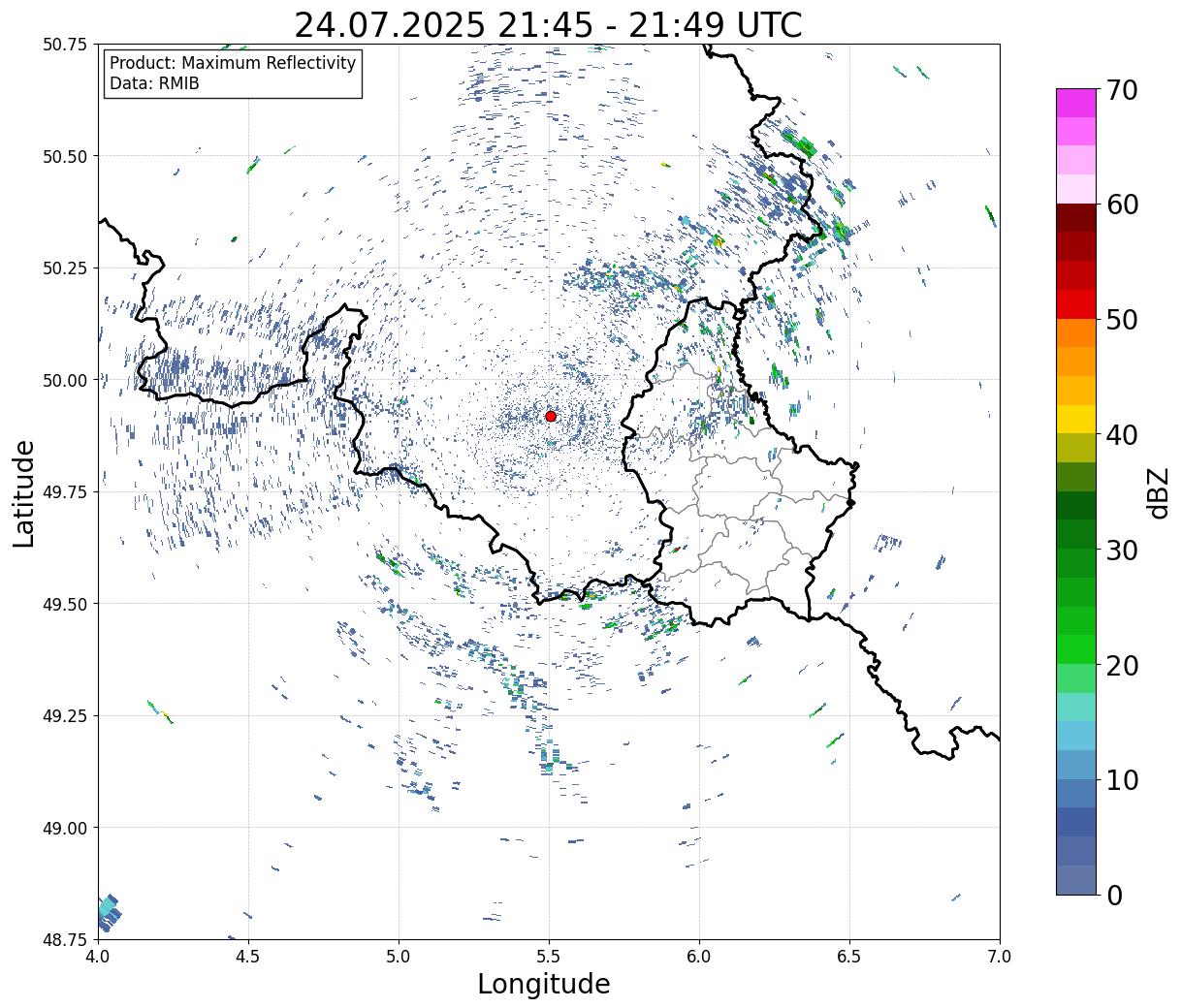Click the dark red colorbar swatch just below 60
Screen dimensions: 1182x1008
point(1075,218)
